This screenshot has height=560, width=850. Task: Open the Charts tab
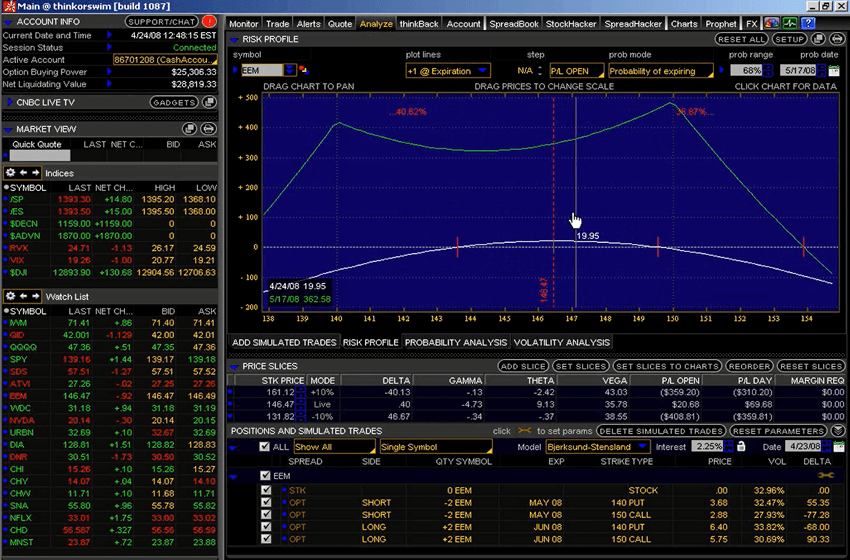pos(684,24)
